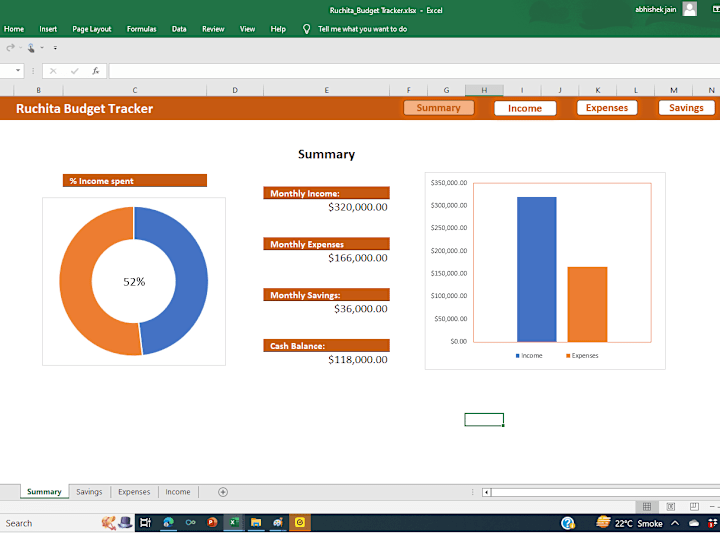
Task: Open the Data ribbon tab
Action: click(x=179, y=29)
